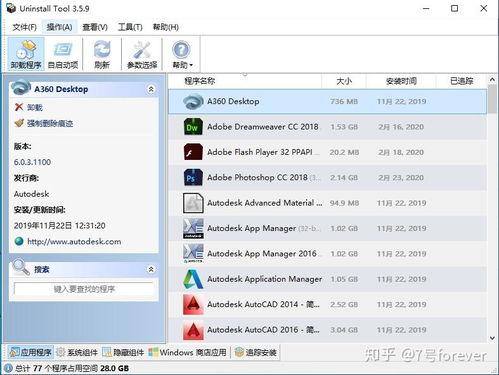Click the status bar info icon
Image resolution: width=499 pixels, height=375 pixels.
(x=8, y=368)
